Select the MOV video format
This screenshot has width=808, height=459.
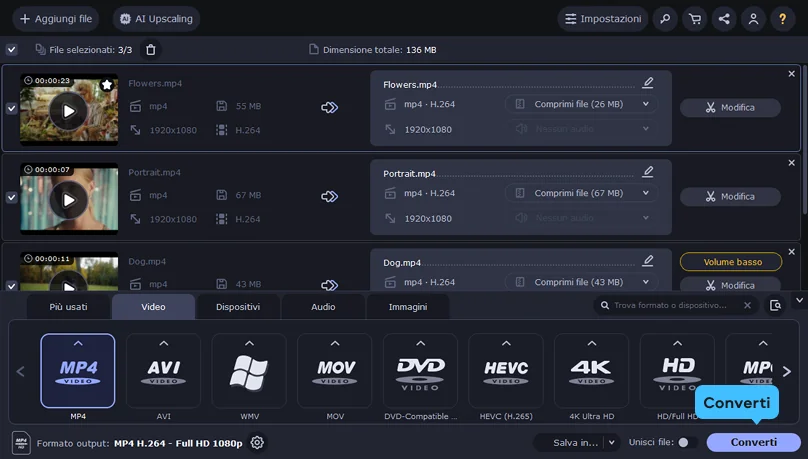pos(335,371)
